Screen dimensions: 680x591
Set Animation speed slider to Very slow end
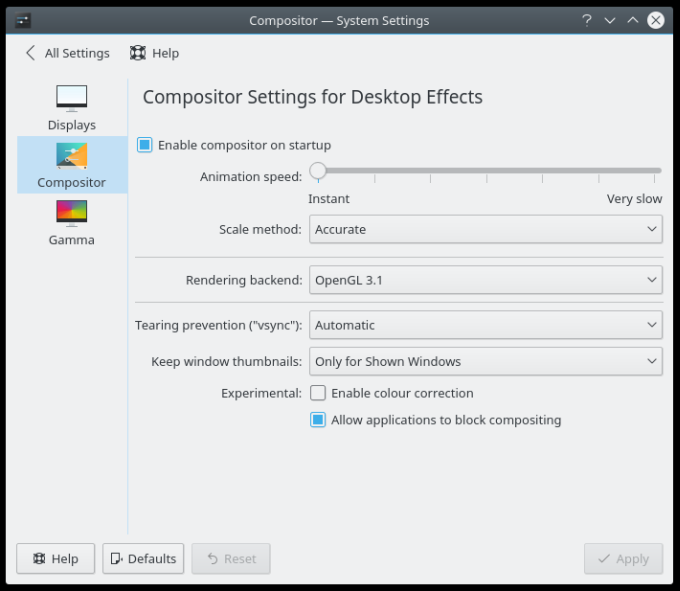[x=654, y=171]
